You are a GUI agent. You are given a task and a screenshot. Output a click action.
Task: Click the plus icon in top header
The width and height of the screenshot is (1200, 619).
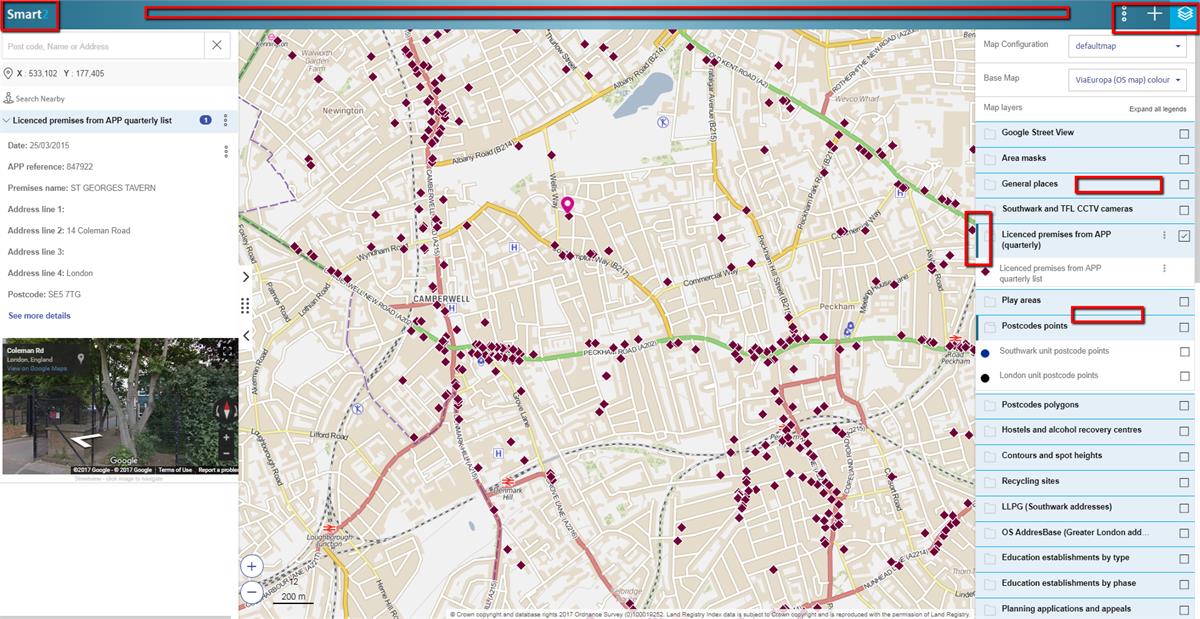pos(1155,14)
